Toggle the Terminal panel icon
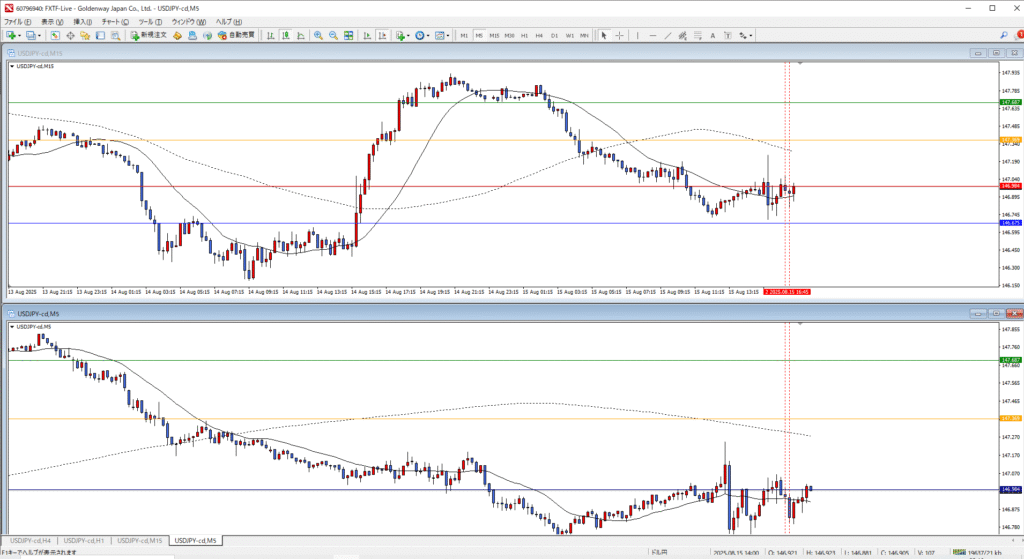This screenshot has height=559, width=1024. [101, 35]
